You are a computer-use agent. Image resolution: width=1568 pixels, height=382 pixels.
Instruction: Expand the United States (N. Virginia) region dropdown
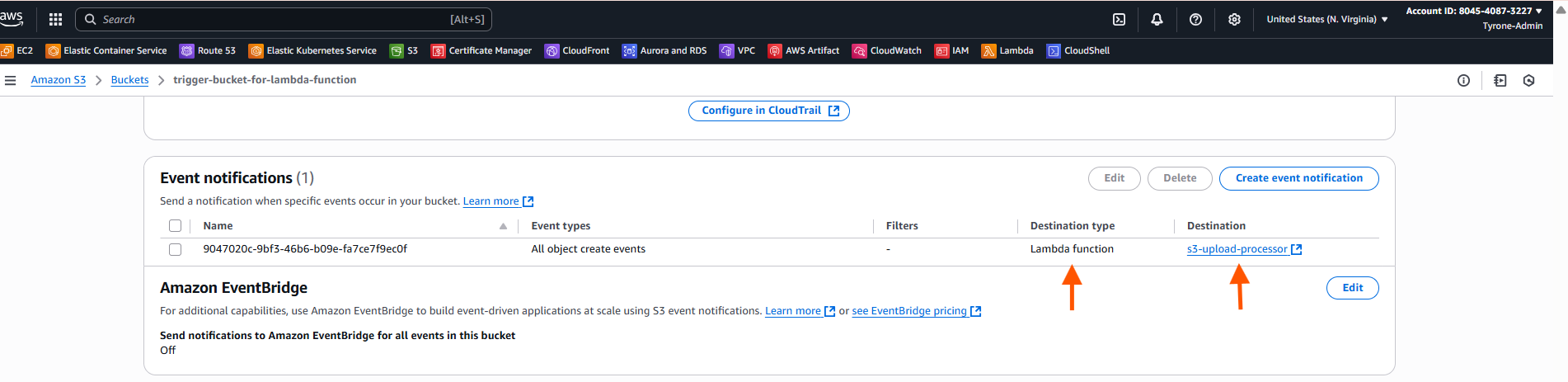point(1326,19)
